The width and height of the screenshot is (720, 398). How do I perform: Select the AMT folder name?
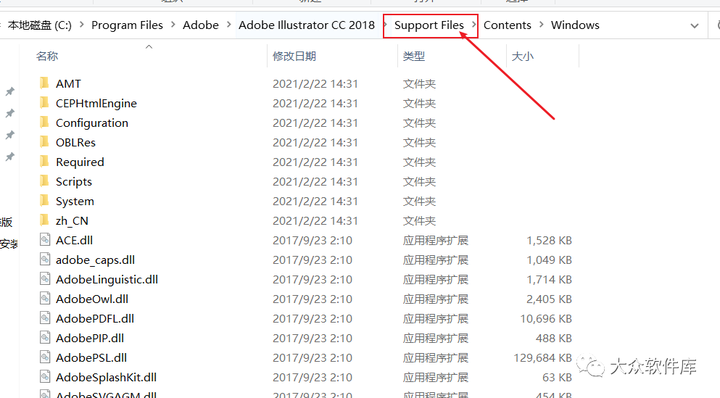click(x=68, y=84)
